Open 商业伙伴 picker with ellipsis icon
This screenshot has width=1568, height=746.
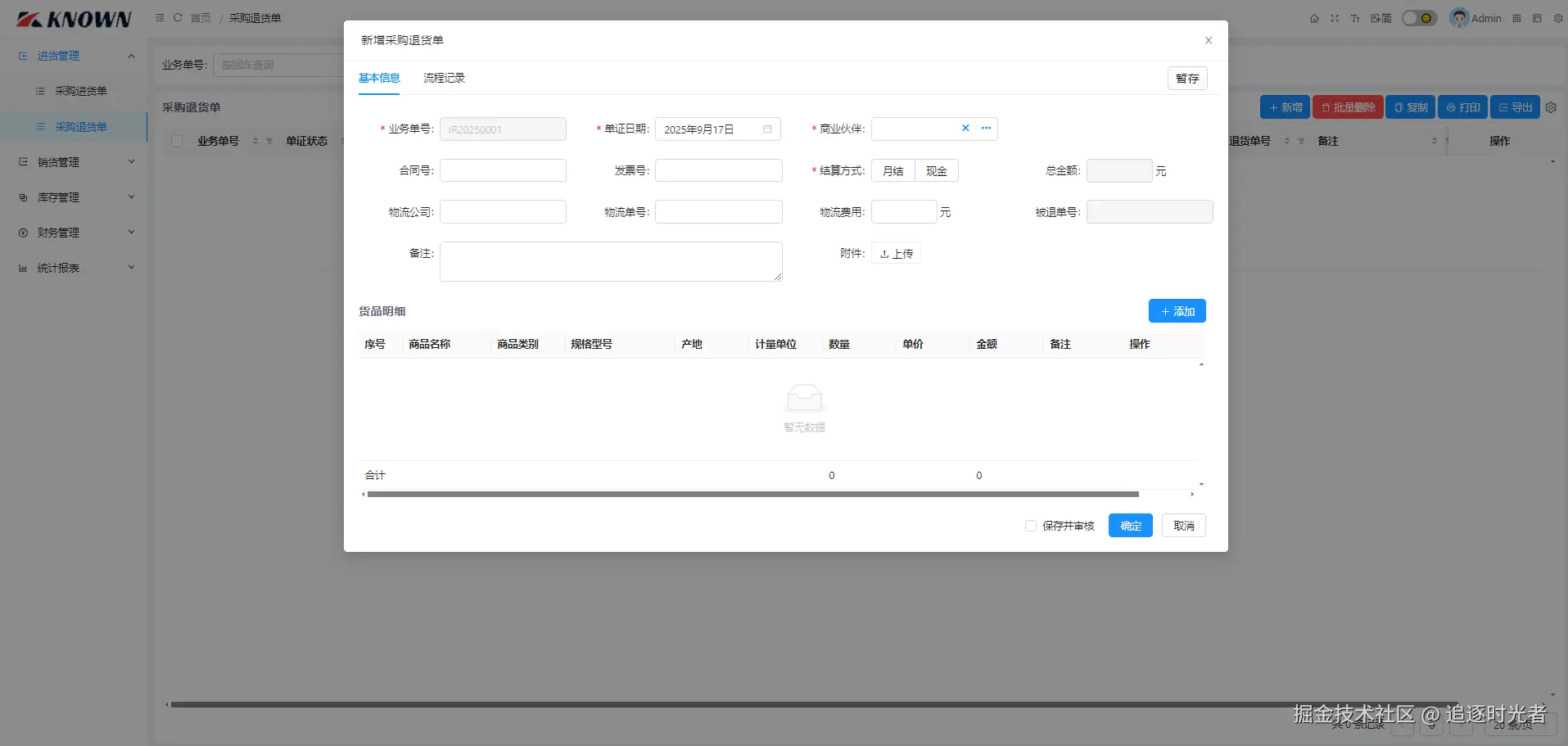click(x=986, y=128)
